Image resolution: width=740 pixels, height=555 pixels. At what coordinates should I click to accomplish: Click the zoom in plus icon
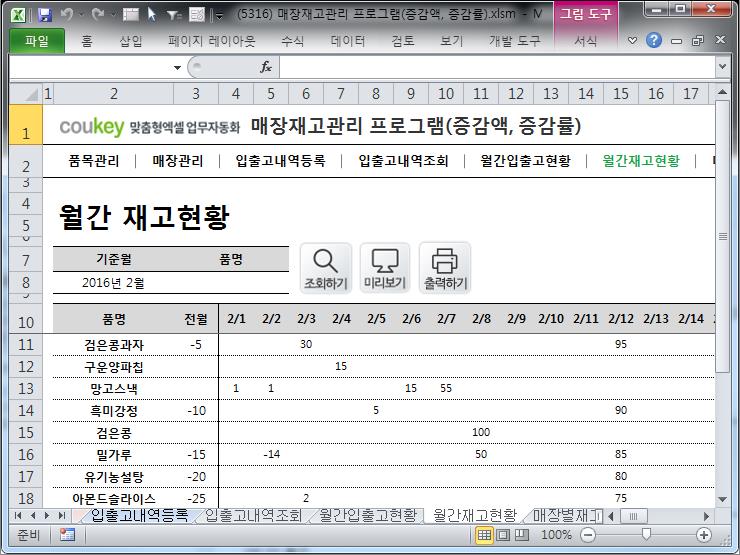(704, 535)
